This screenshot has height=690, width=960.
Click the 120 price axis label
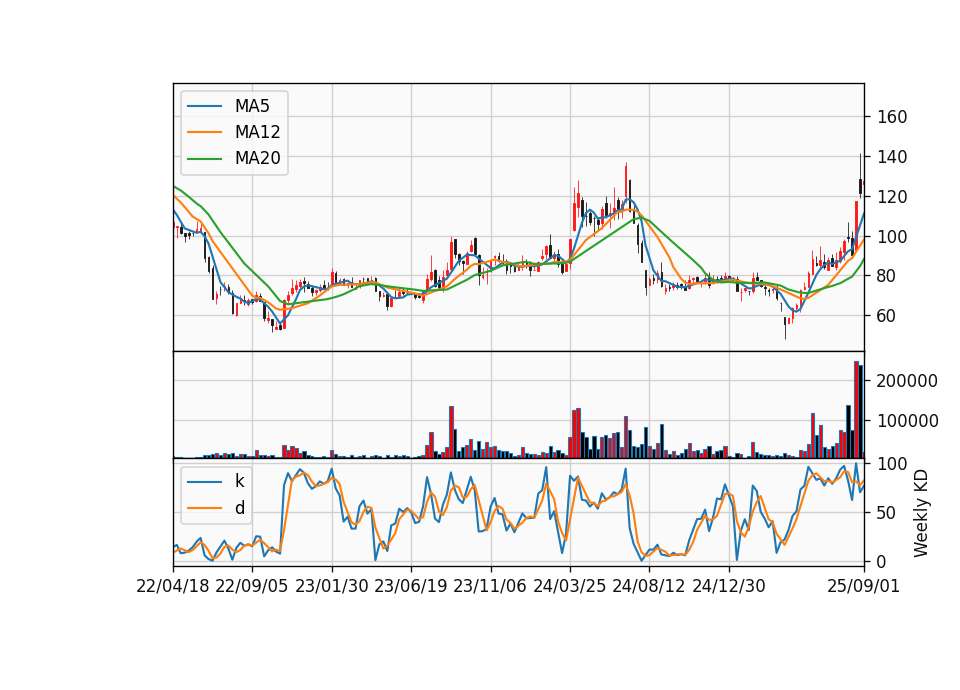click(892, 197)
